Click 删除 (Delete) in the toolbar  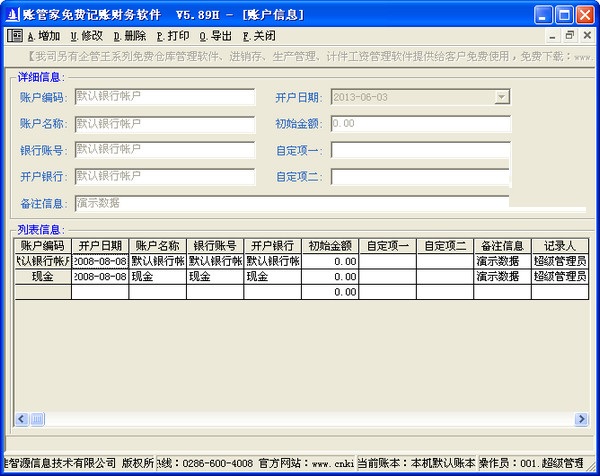click(x=130, y=36)
